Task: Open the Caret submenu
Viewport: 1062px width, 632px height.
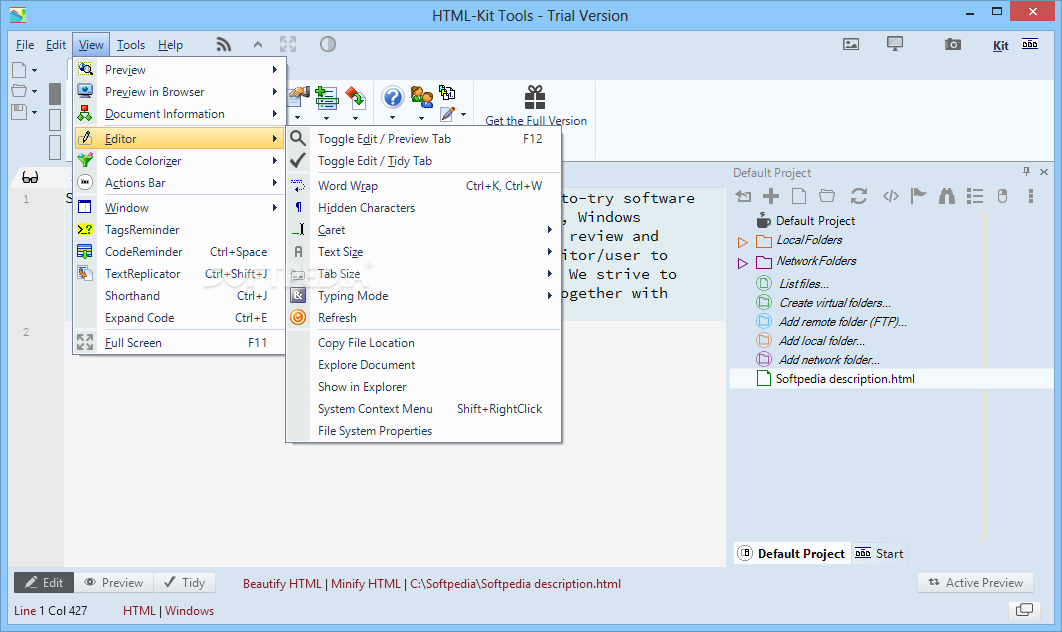Action: coord(423,230)
